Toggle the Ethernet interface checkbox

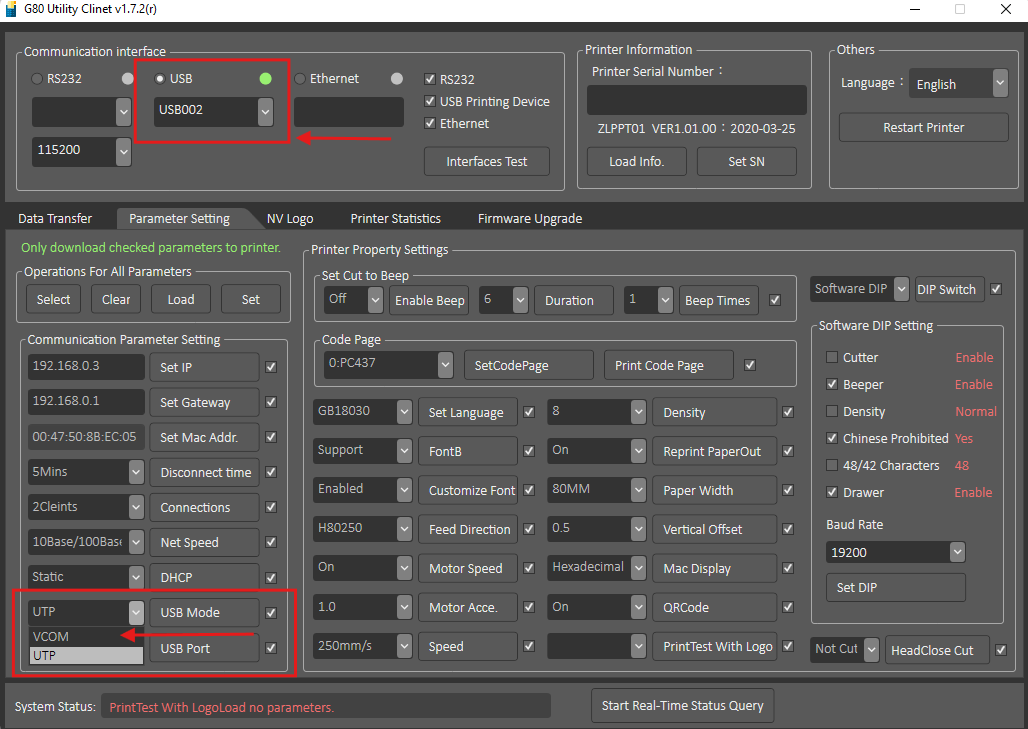point(430,123)
